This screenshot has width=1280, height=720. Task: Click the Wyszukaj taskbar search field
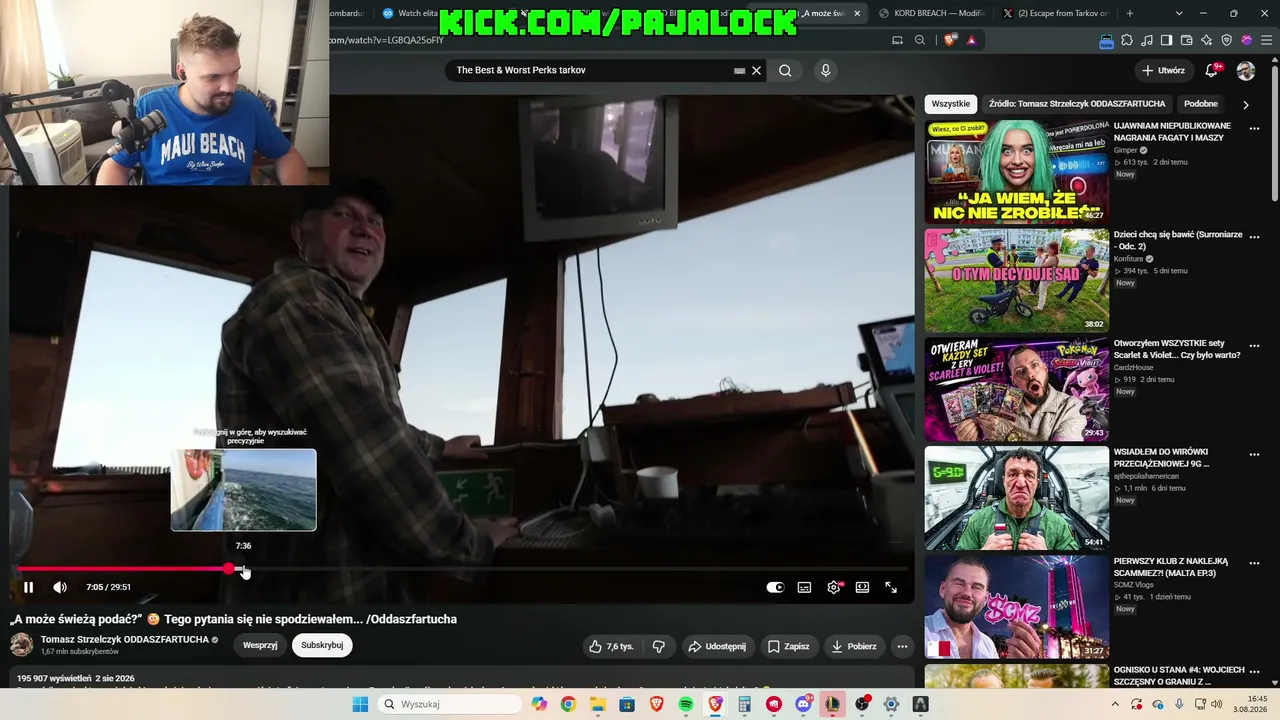450,704
